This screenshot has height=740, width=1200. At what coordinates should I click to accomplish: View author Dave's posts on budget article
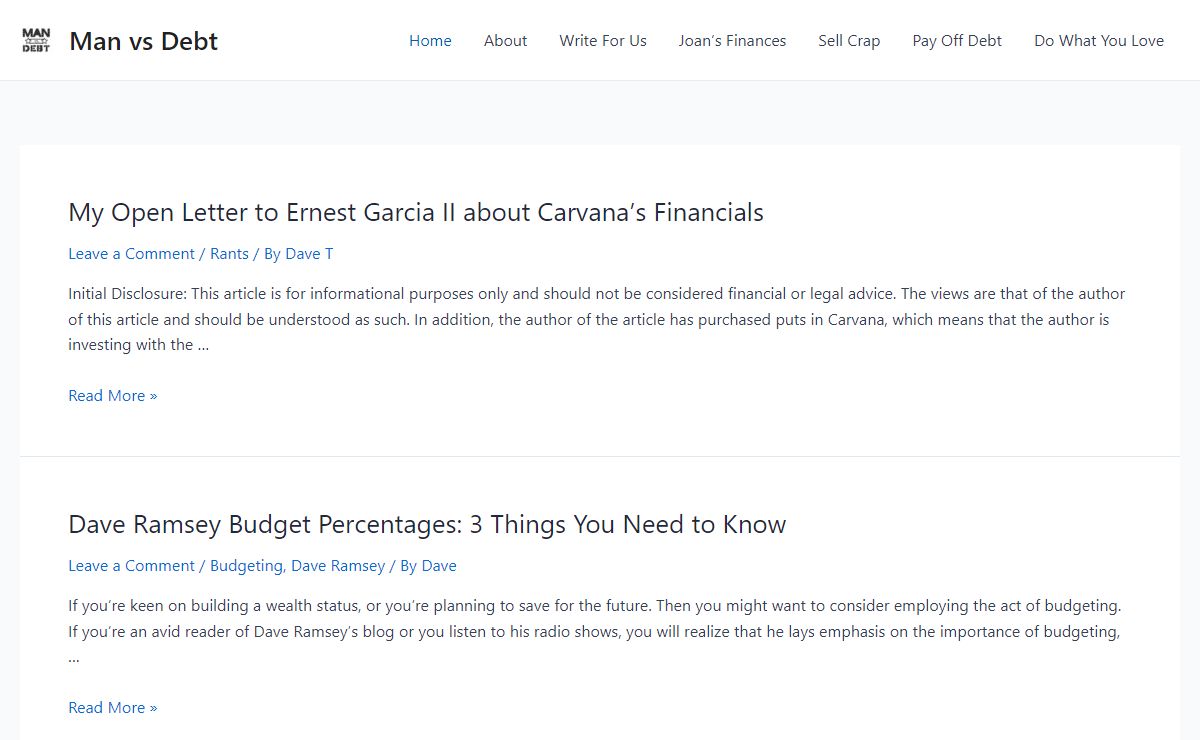pyautogui.click(x=439, y=566)
